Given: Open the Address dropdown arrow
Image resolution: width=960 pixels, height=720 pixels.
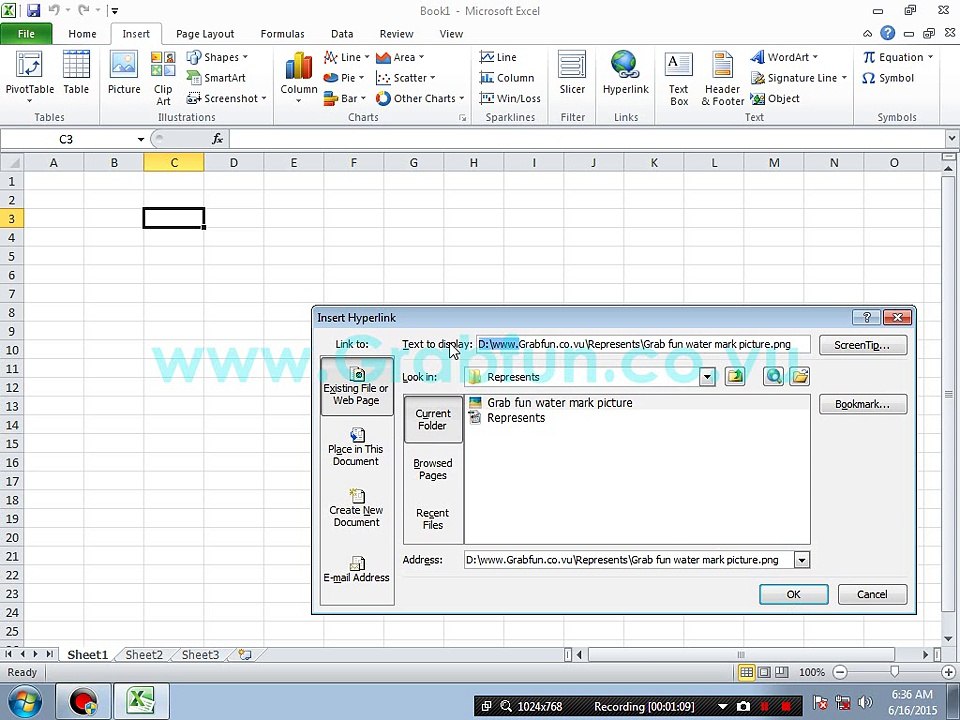Looking at the screenshot, I should tap(801, 560).
